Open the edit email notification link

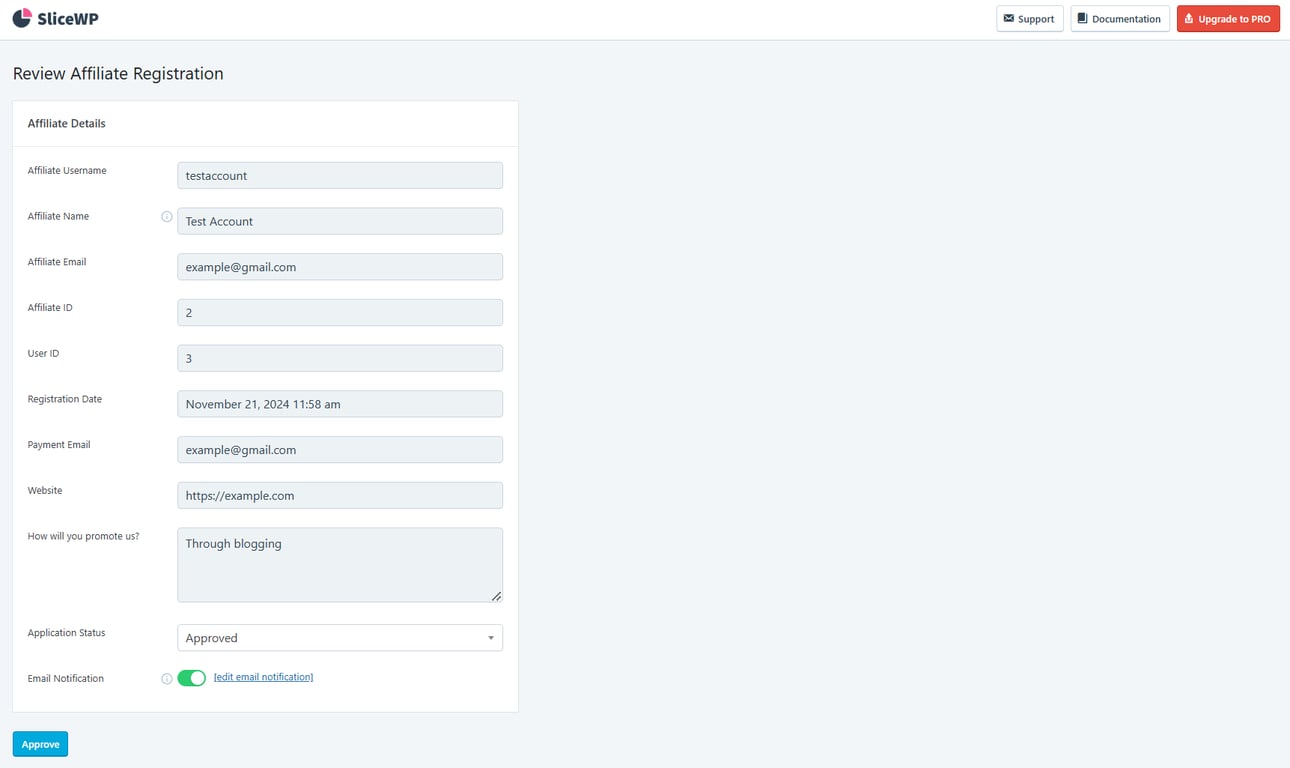point(263,676)
